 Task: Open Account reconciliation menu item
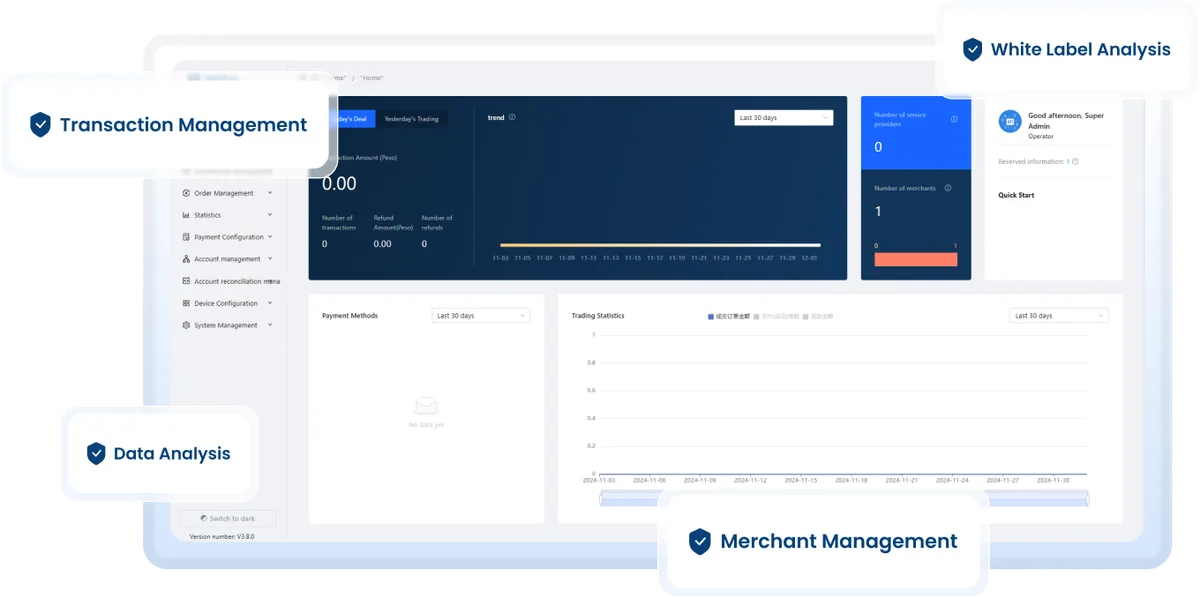point(229,281)
